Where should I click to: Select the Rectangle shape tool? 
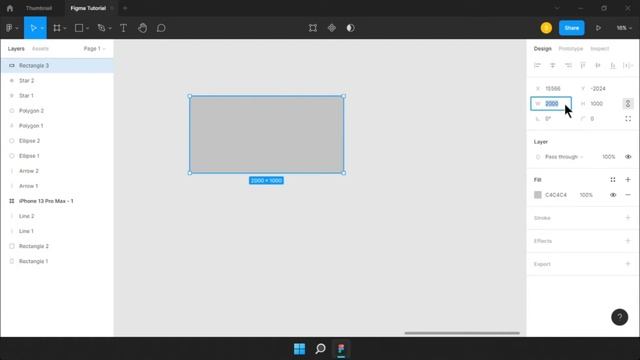point(79,28)
